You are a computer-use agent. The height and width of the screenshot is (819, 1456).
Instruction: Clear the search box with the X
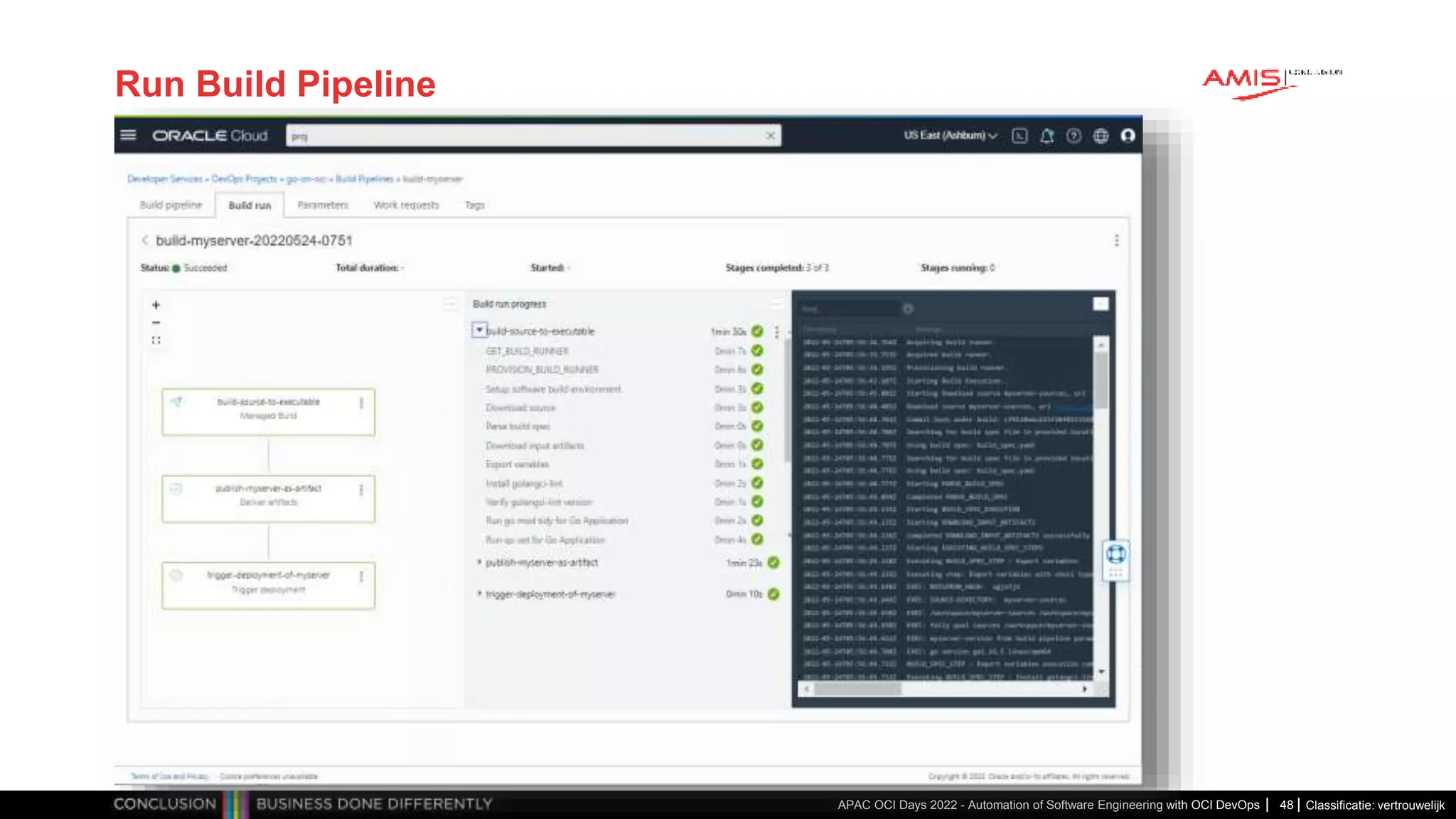point(770,136)
